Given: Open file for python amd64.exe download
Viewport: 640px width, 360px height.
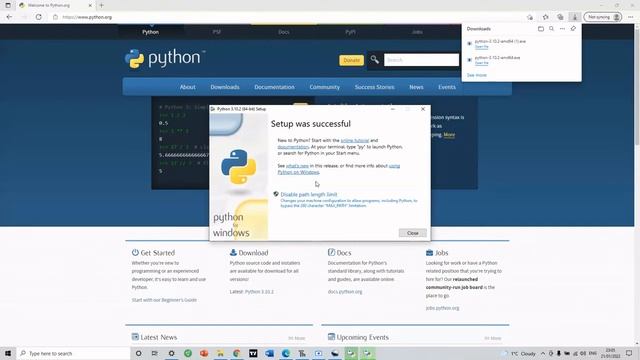Looking at the screenshot, I should point(482,63).
